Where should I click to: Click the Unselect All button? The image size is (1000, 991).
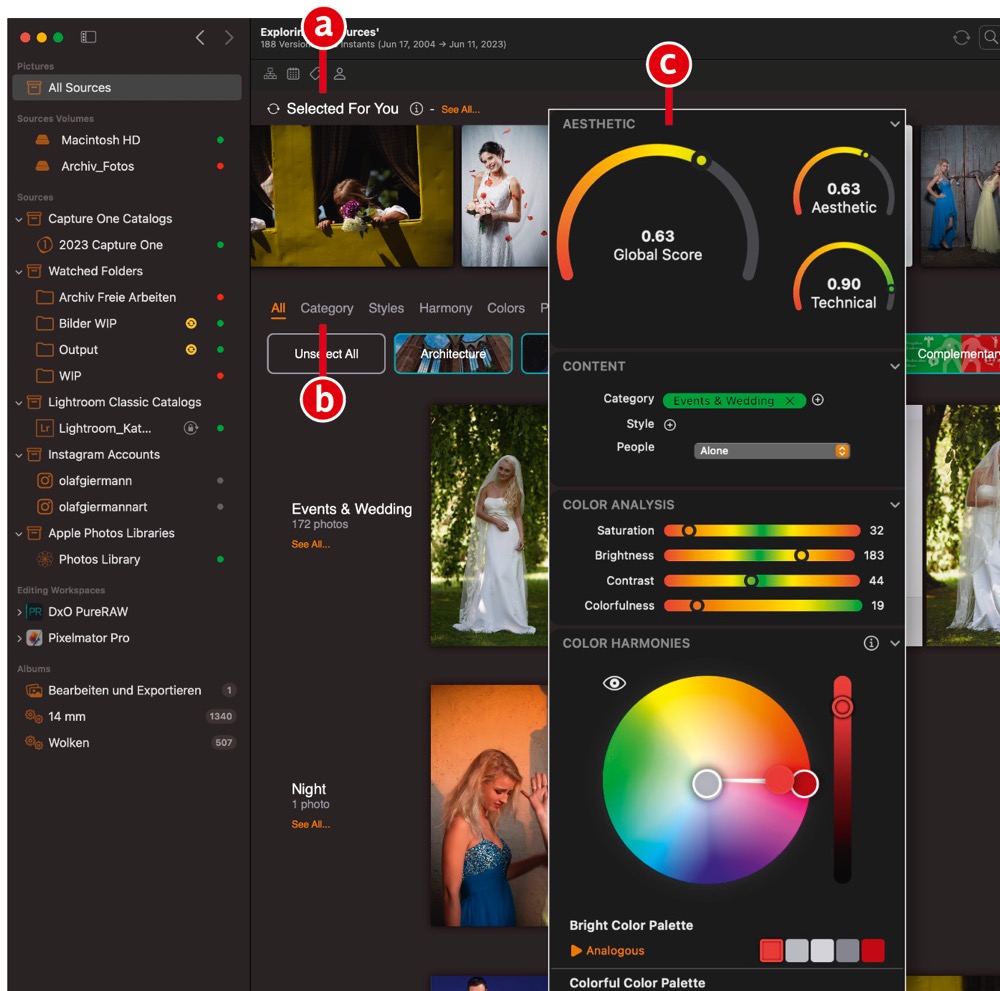coord(326,354)
